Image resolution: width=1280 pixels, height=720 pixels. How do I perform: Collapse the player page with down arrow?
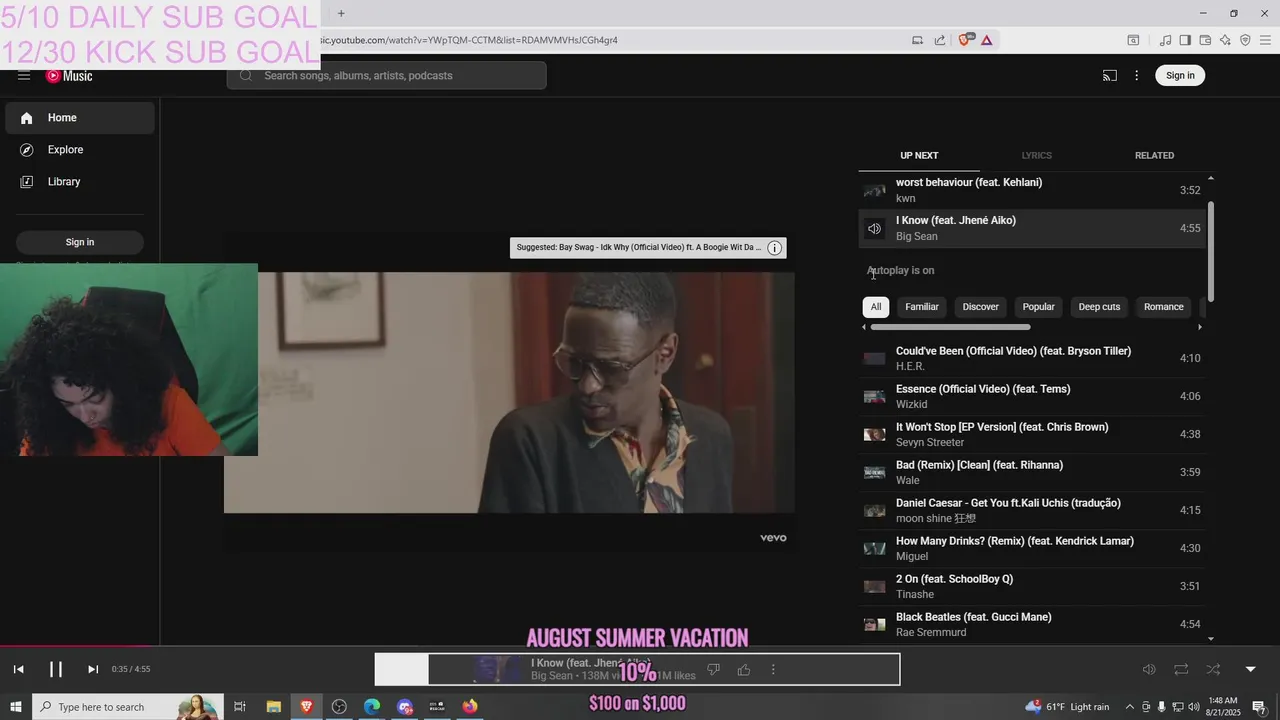point(1250,669)
